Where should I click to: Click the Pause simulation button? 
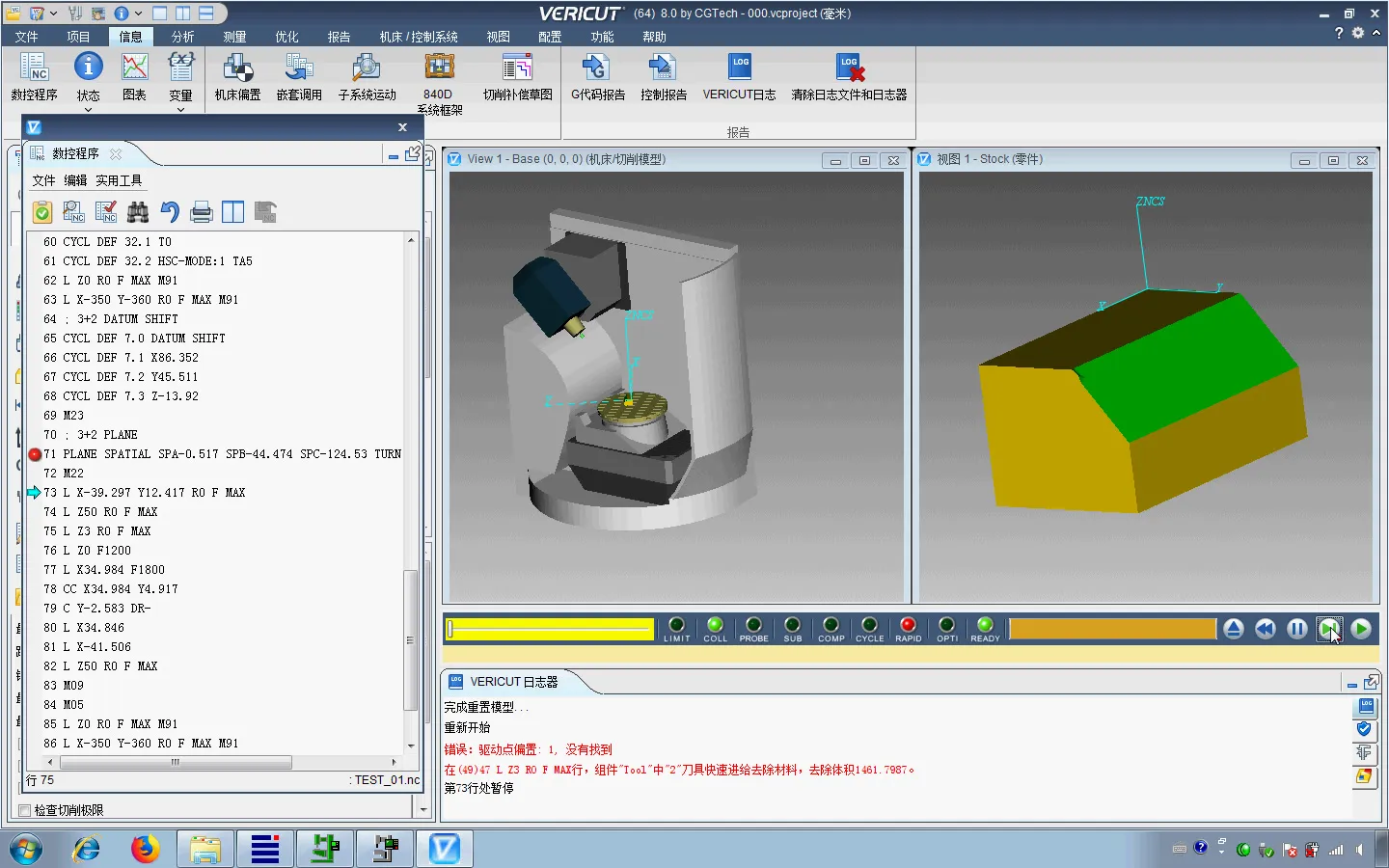[1297, 629]
